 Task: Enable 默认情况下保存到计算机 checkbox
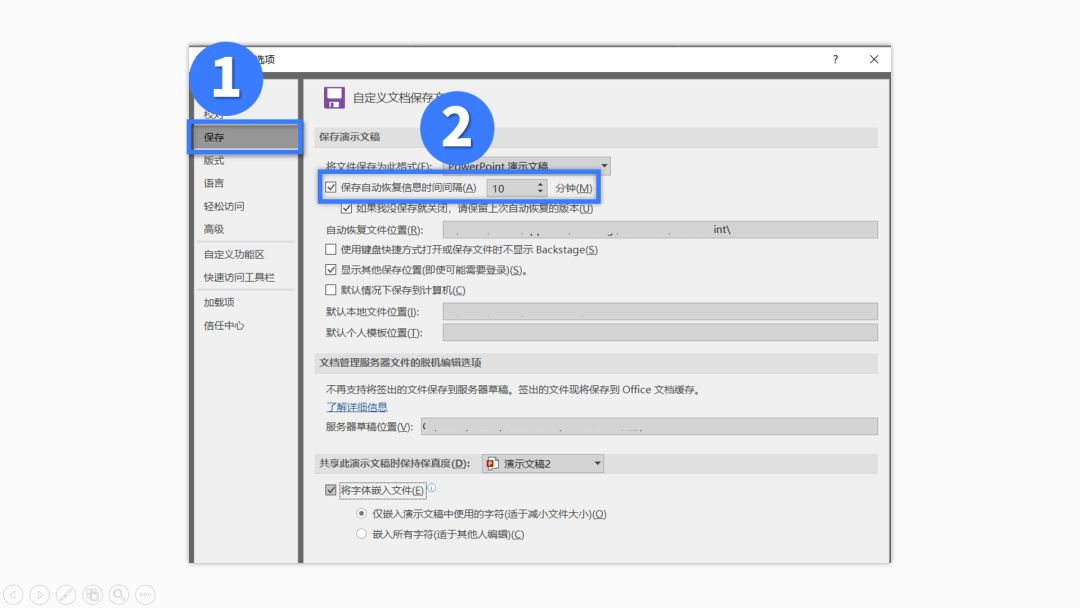coord(331,290)
